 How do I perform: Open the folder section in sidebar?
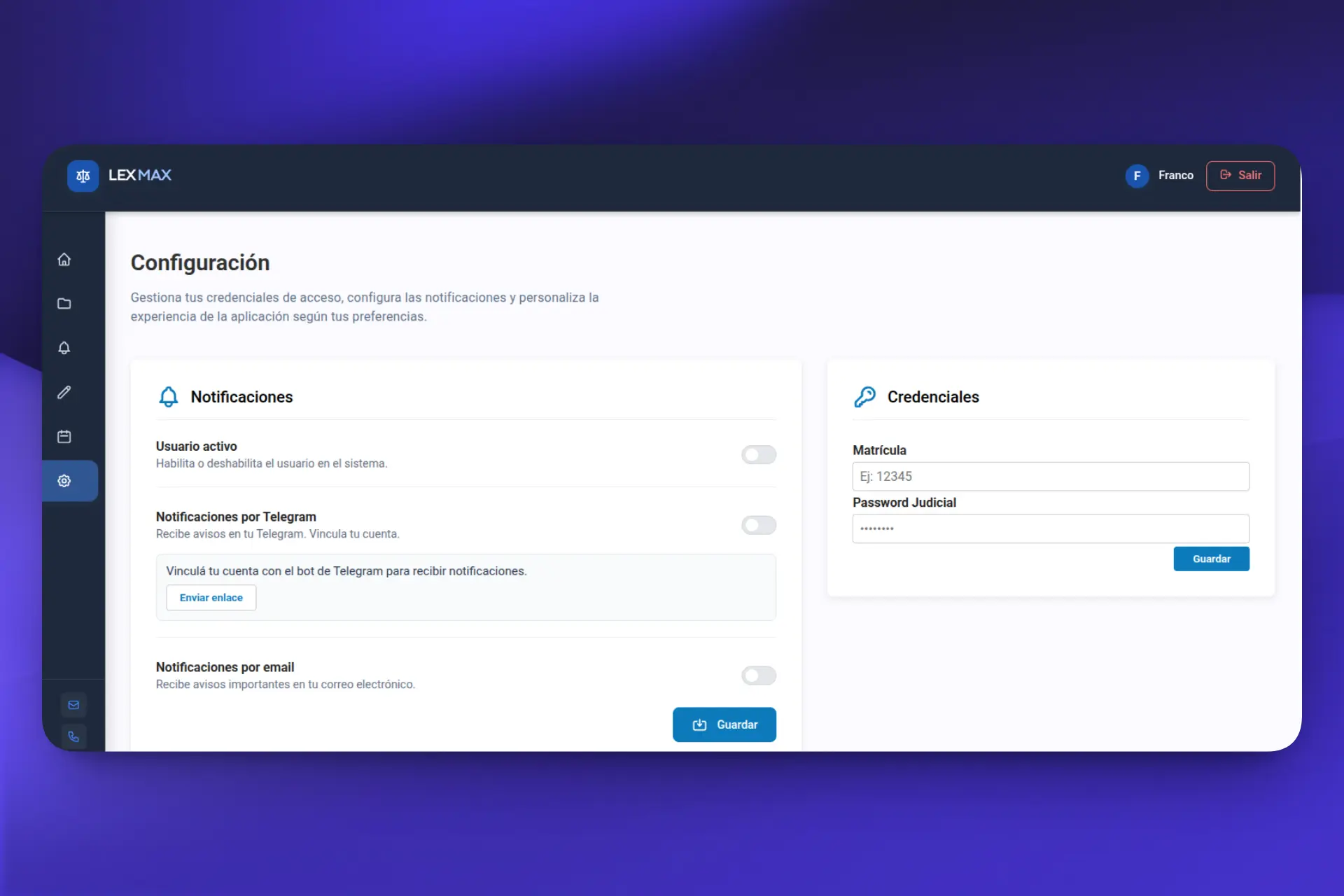64,304
